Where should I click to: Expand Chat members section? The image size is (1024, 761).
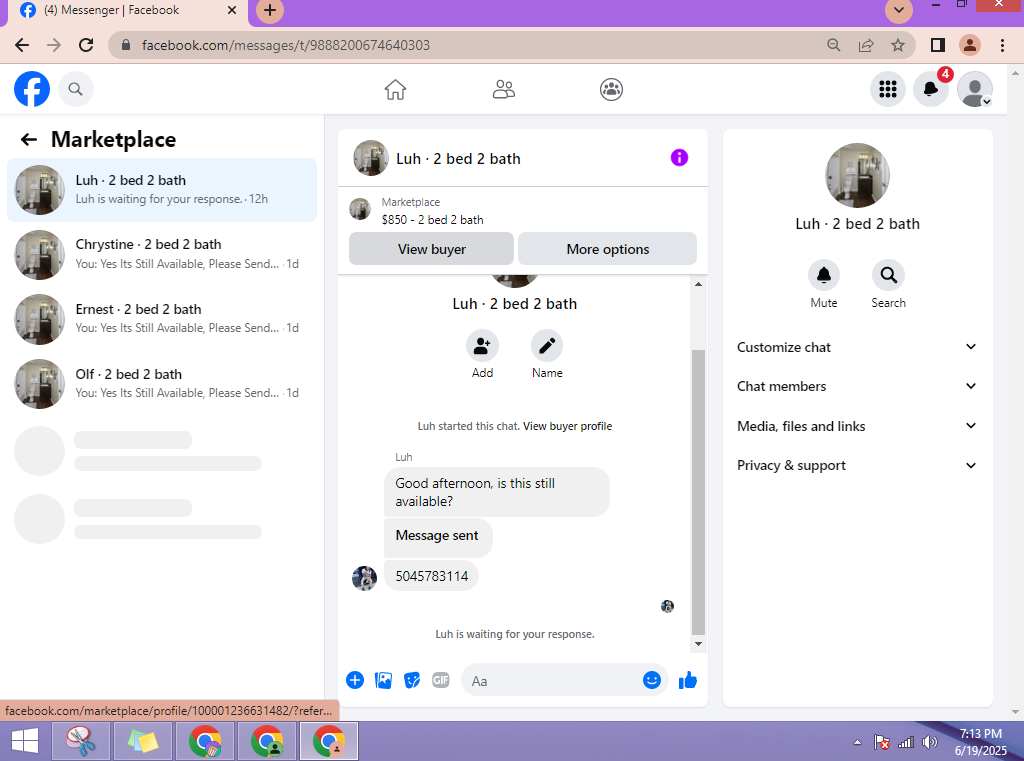(x=857, y=386)
